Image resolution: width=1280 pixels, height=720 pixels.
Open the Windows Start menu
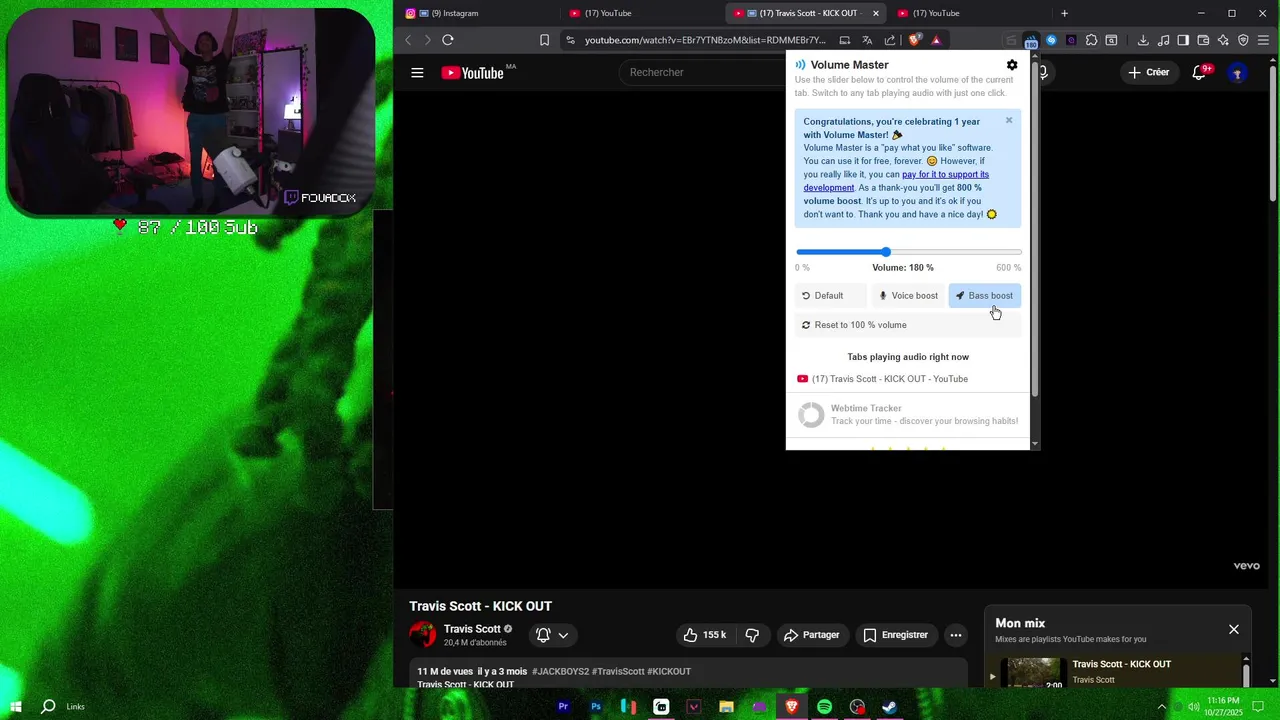(x=16, y=707)
